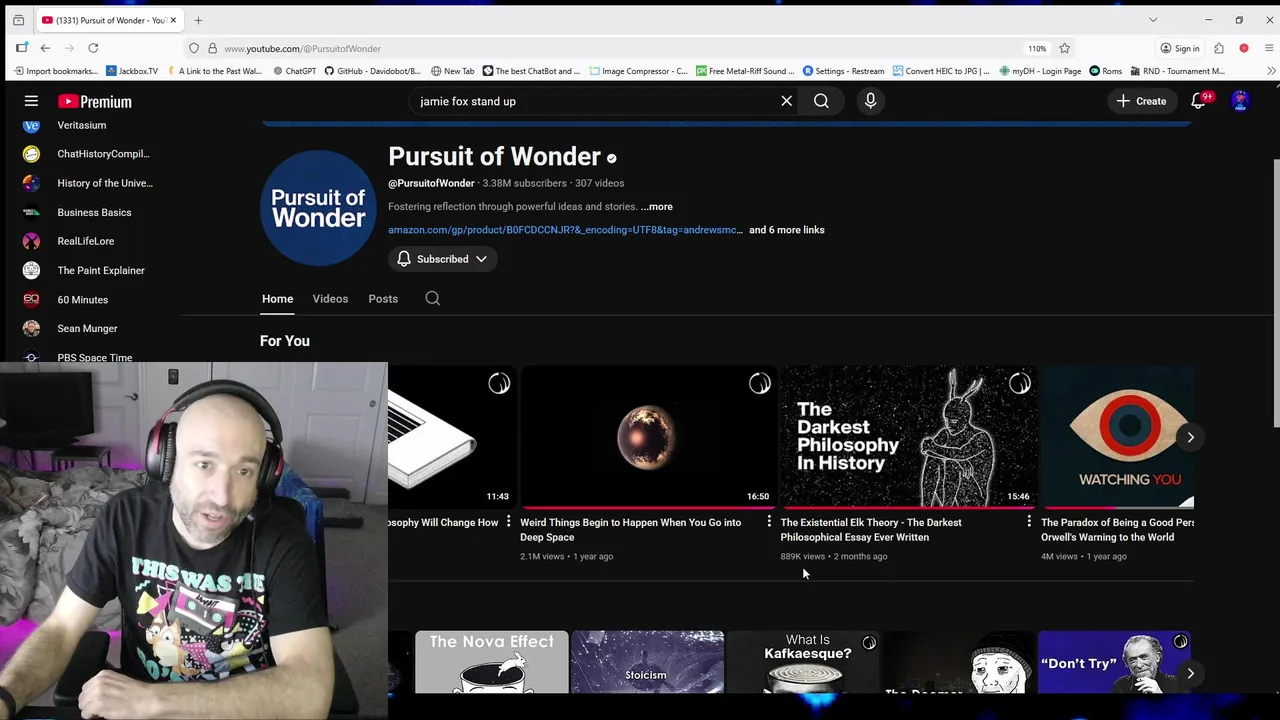The width and height of the screenshot is (1280, 720).
Task: Click the Pursuit of Wonder channel avatar
Action: click(x=318, y=208)
